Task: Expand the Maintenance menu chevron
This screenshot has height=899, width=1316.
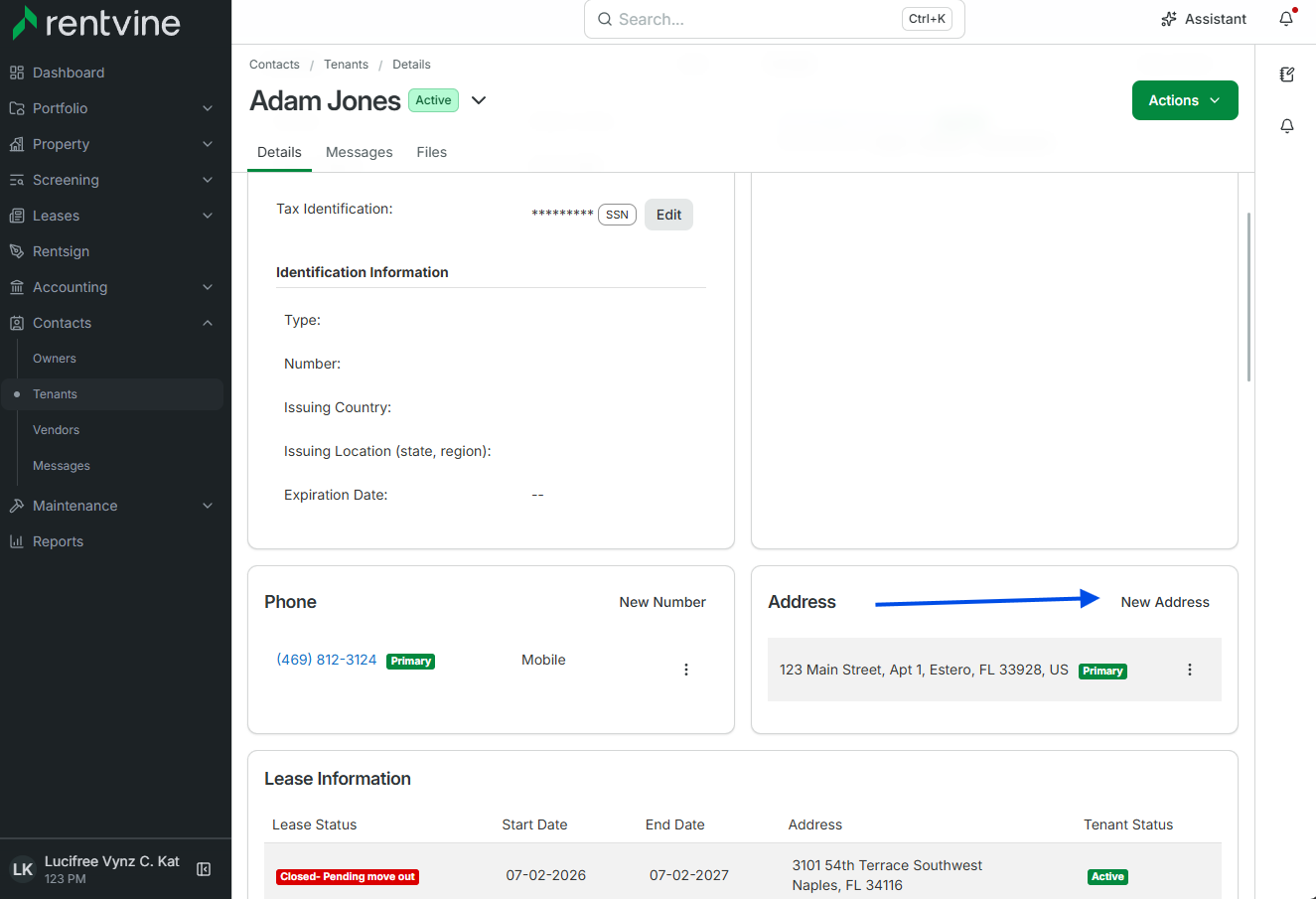Action: 208,506
